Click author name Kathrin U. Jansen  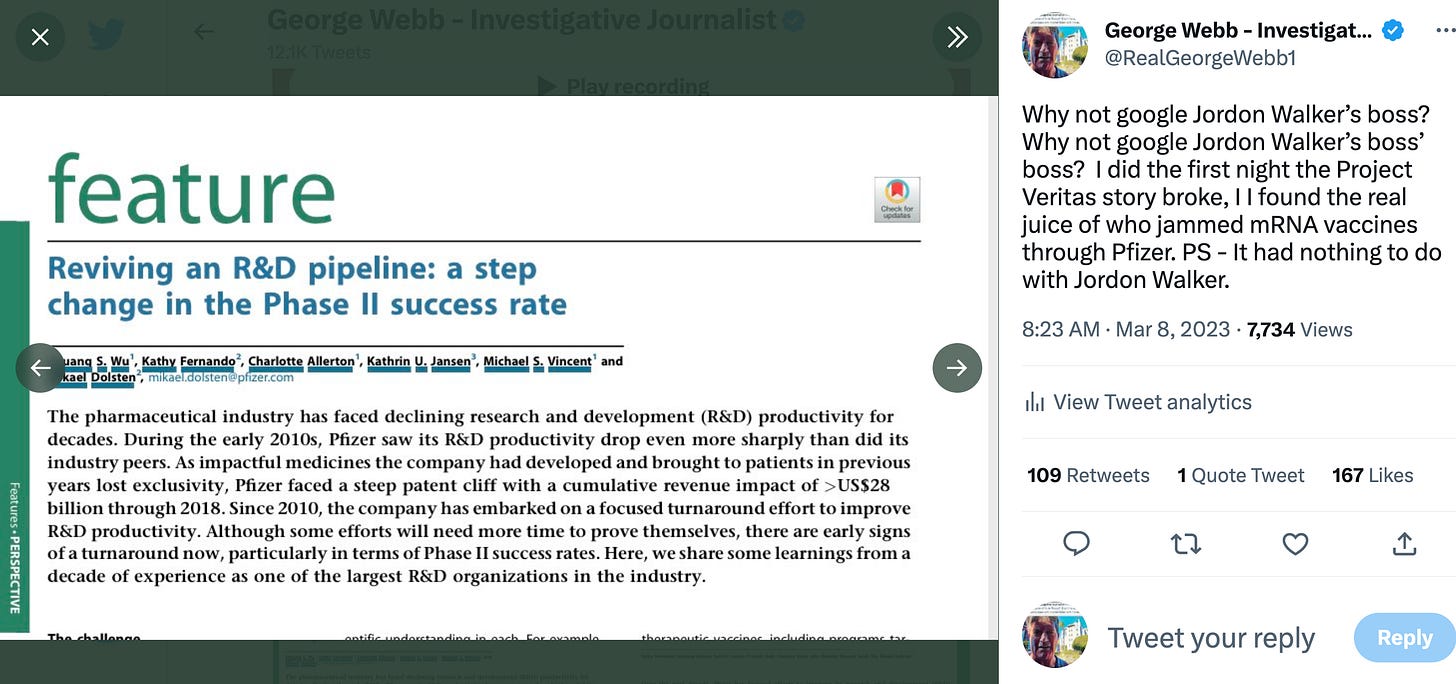[421, 362]
